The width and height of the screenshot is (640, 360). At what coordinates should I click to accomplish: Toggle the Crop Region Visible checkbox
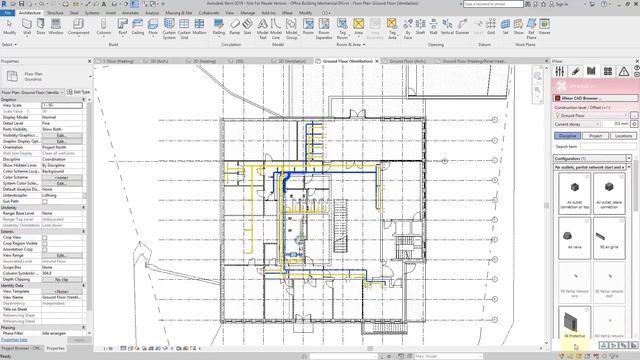(x=45, y=243)
